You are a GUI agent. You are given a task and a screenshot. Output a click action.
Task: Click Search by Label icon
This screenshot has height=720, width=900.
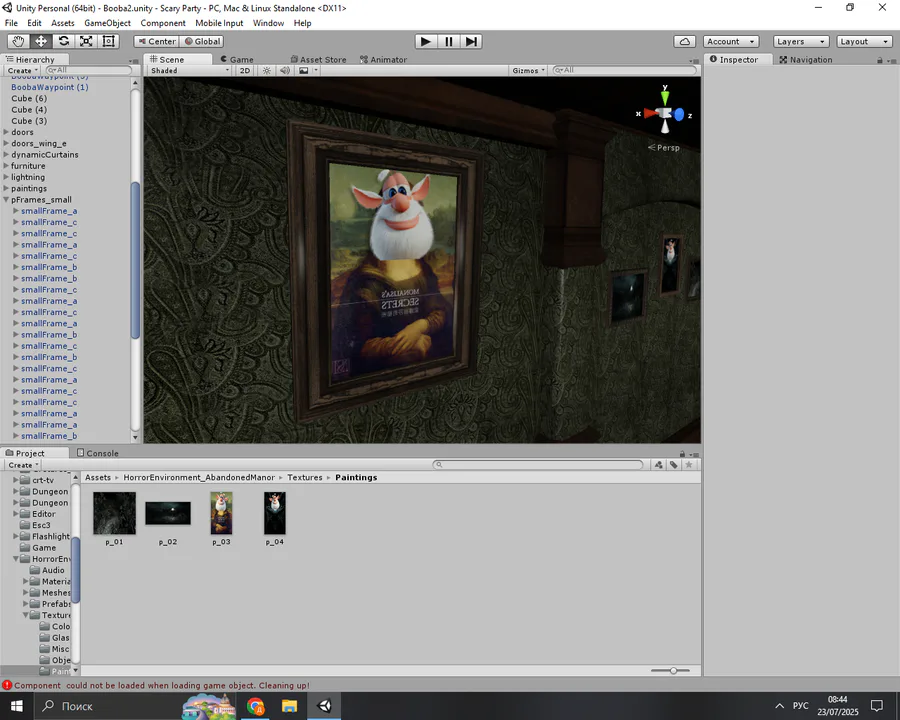[x=673, y=465]
